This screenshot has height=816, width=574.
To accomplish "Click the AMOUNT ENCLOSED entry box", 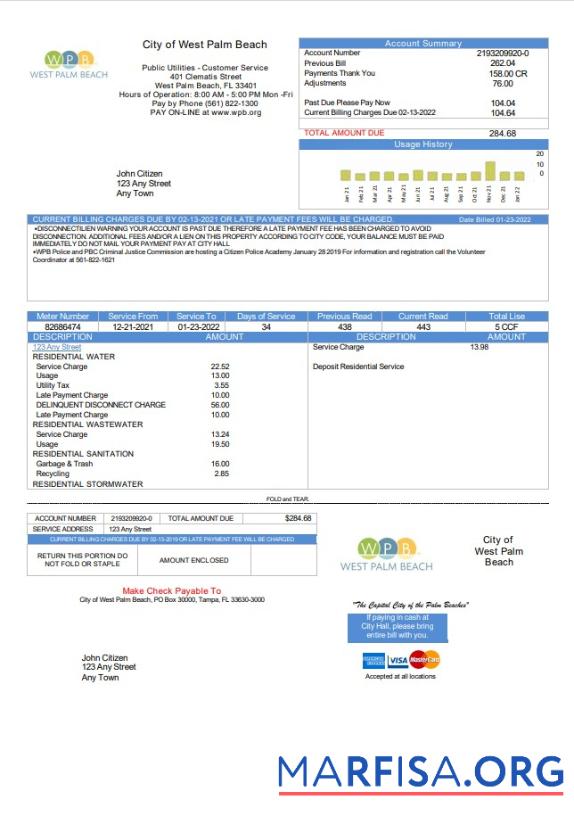I will click(x=284, y=560).
